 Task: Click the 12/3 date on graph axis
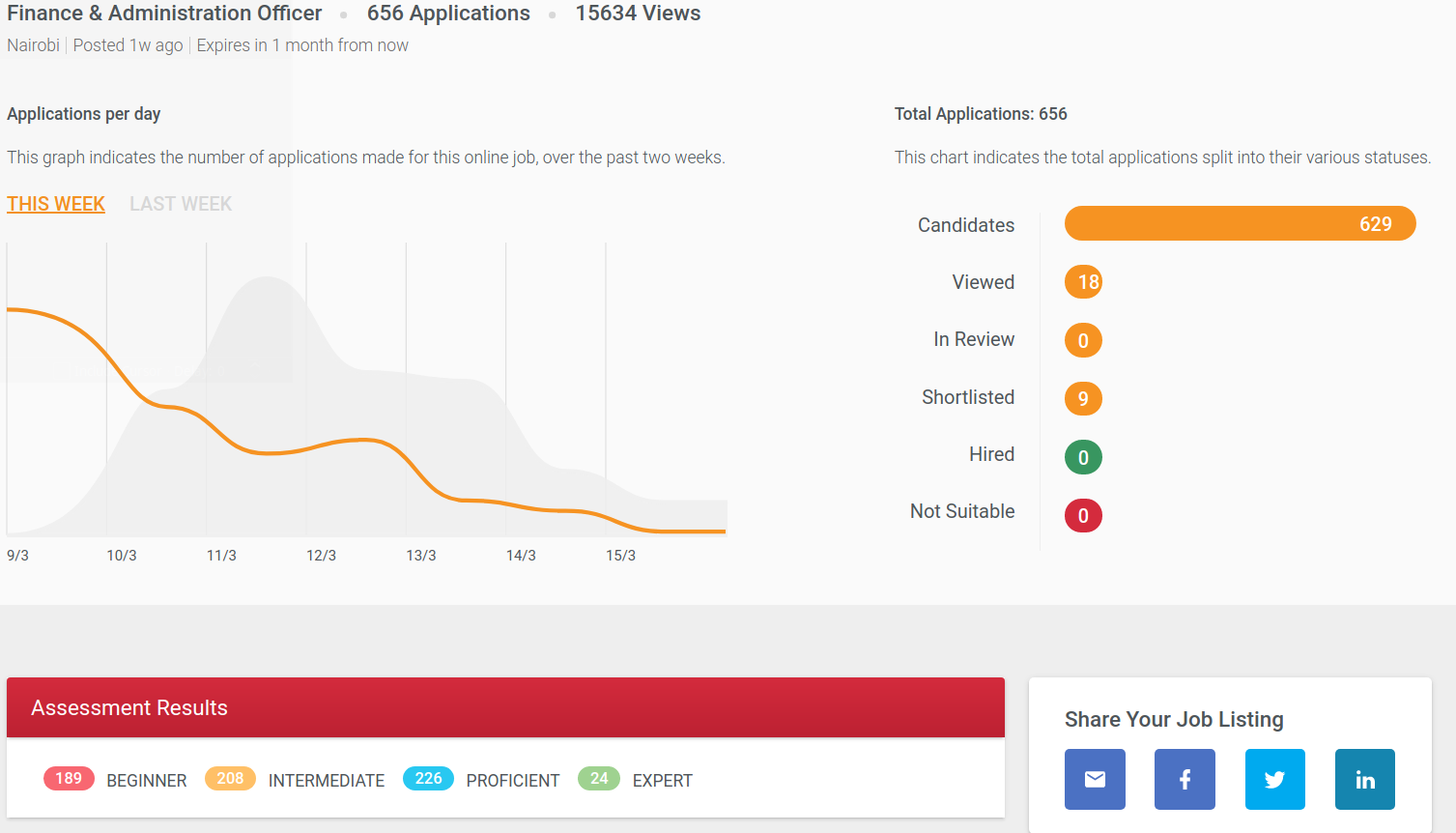[321, 556]
